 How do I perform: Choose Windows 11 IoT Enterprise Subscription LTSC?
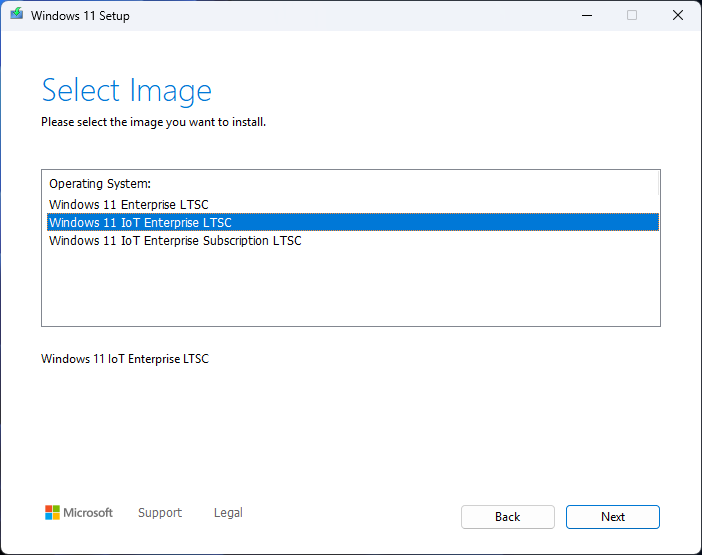click(x=175, y=241)
